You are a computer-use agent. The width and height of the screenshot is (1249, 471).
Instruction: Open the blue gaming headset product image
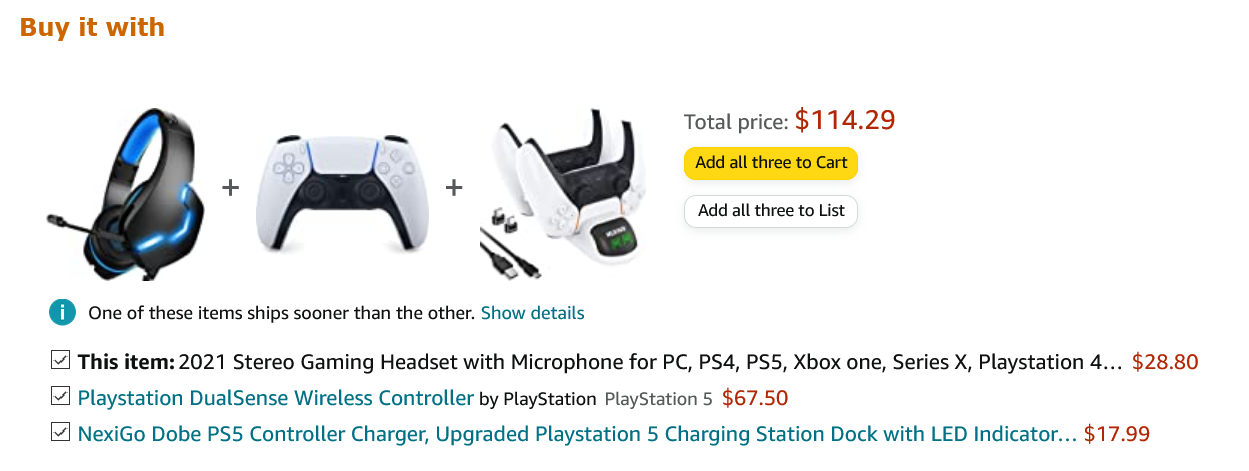click(127, 188)
